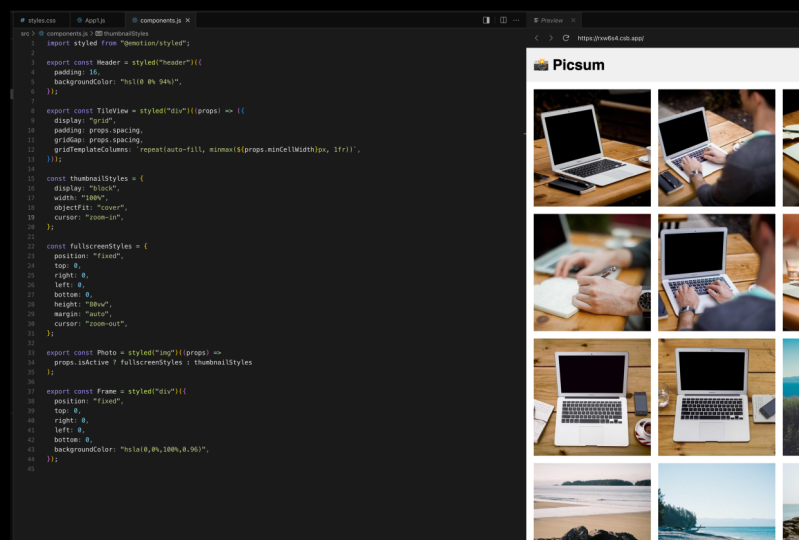This screenshot has height=540, width=799.
Task: Click line number 33 in the gutter
Action: pos(31,353)
